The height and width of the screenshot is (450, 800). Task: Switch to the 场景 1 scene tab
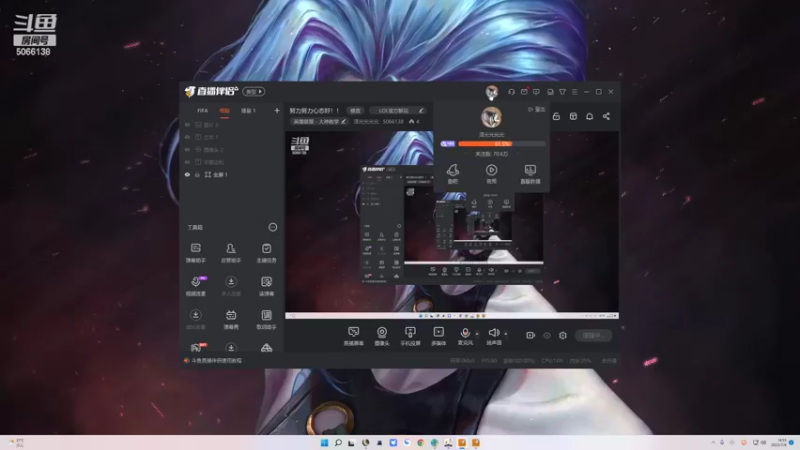[x=248, y=111]
